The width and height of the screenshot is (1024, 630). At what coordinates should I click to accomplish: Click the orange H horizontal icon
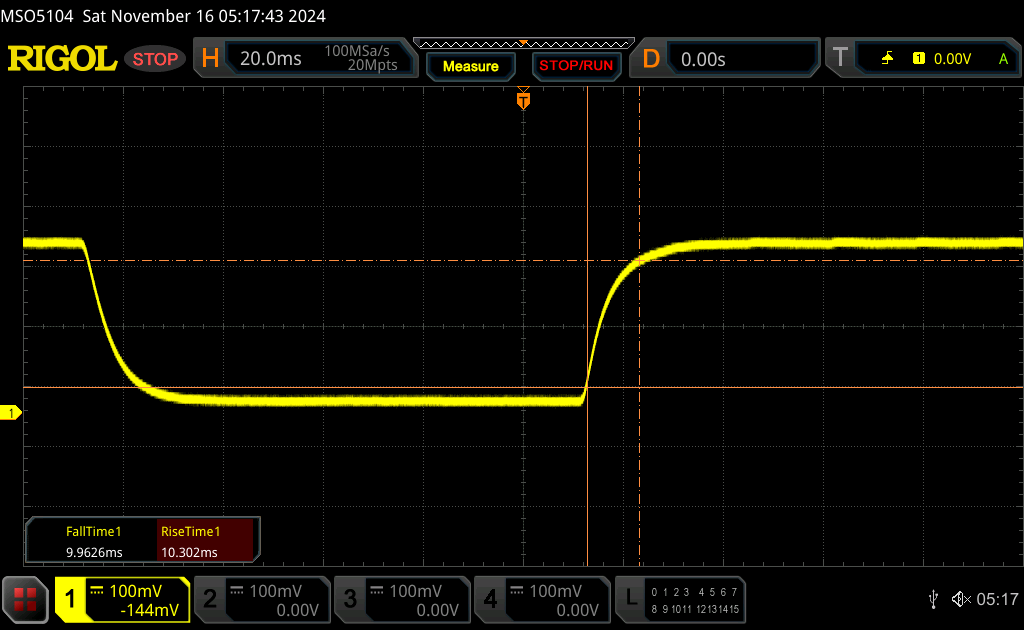coord(210,59)
